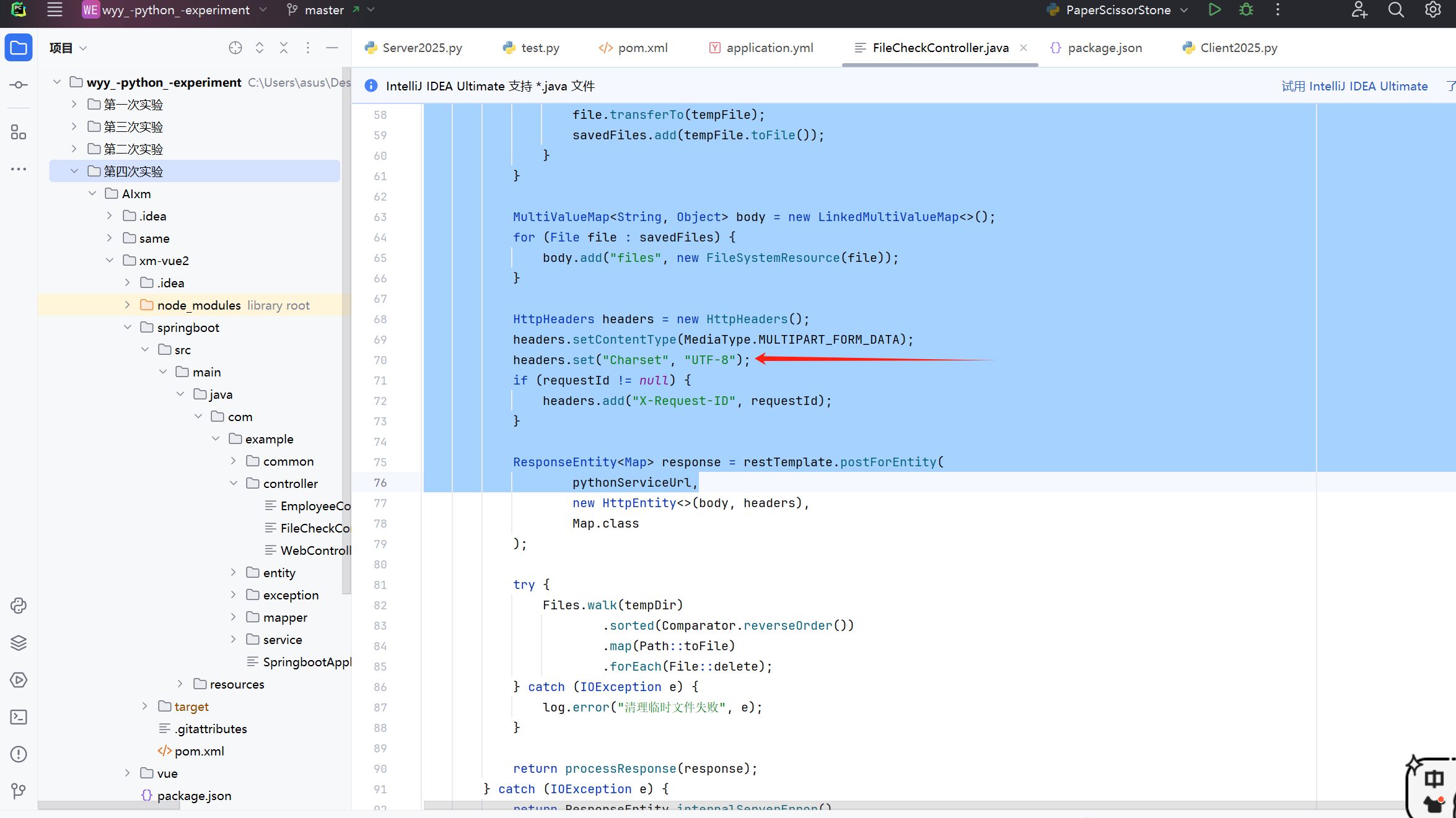The width and height of the screenshot is (1456, 818).
Task: Open the Git tool window icon
Action: [x=19, y=791]
